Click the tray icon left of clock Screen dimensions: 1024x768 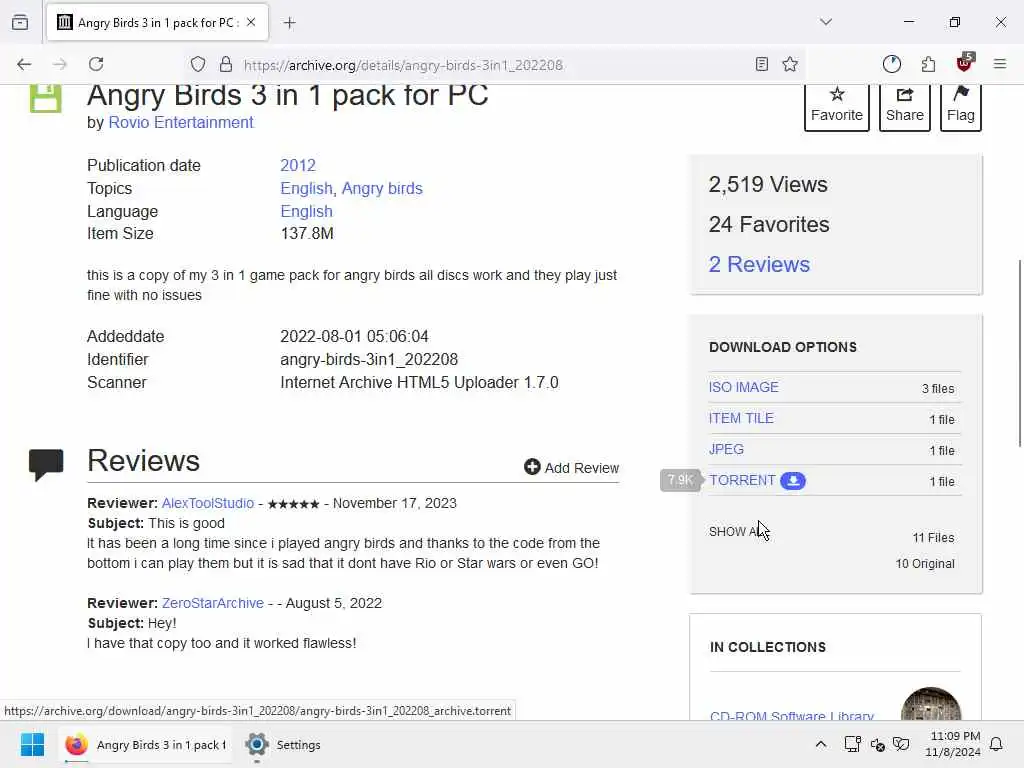[x=901, y=744]
